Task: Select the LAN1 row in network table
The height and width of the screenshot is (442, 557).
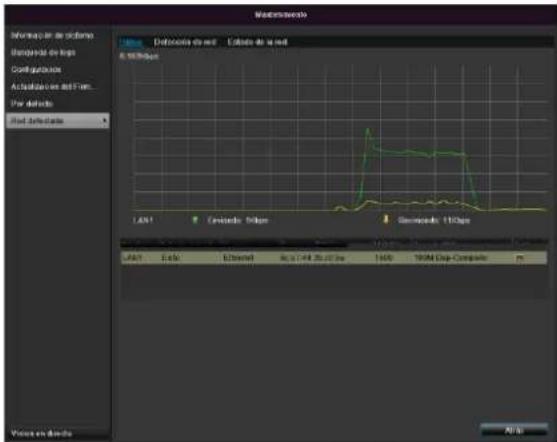Action: (x=334, y=258)
